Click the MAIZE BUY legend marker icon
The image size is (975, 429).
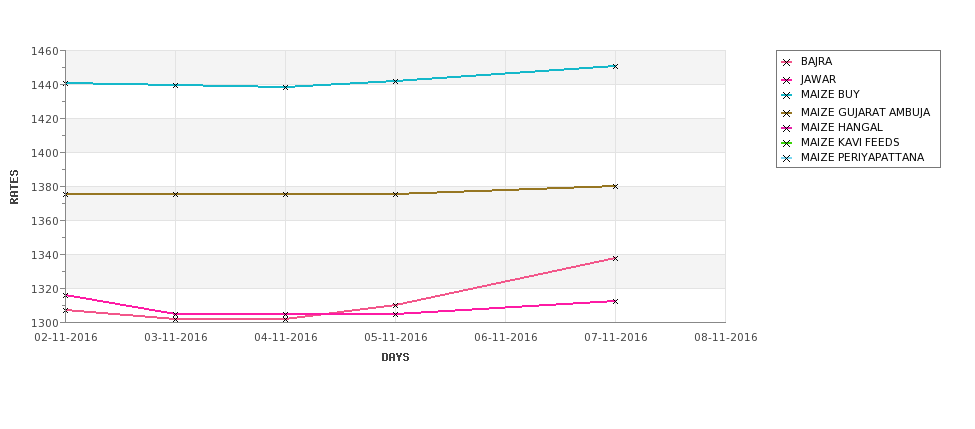point(787,95)
